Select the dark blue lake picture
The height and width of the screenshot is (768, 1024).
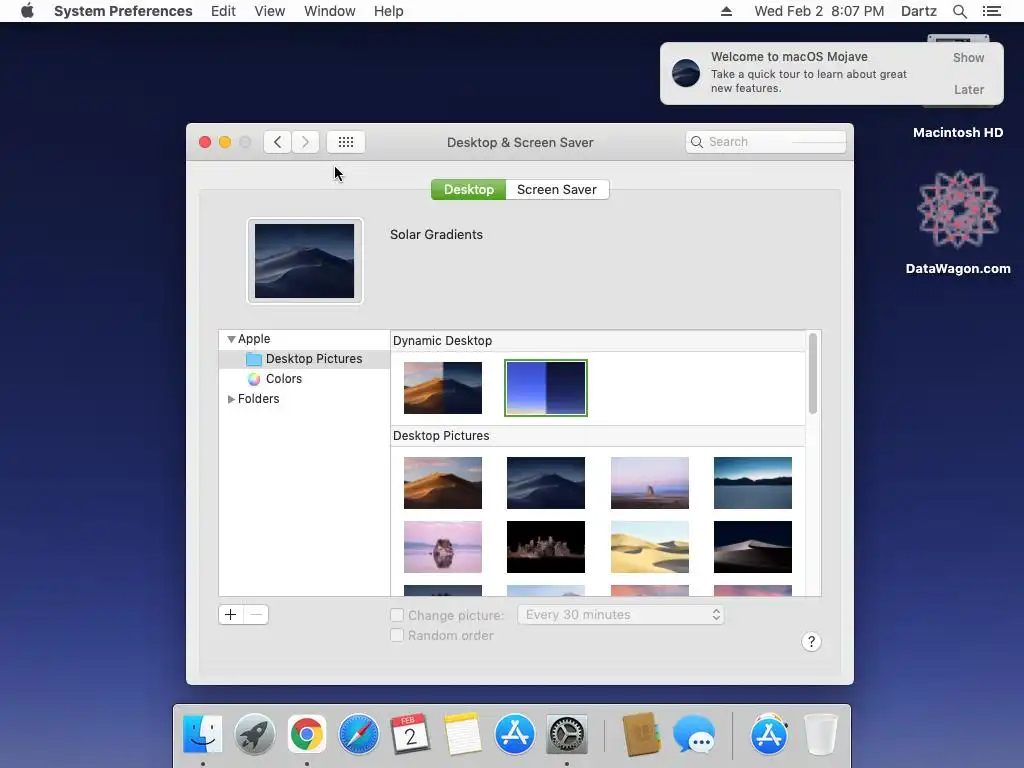pos(753,483)
